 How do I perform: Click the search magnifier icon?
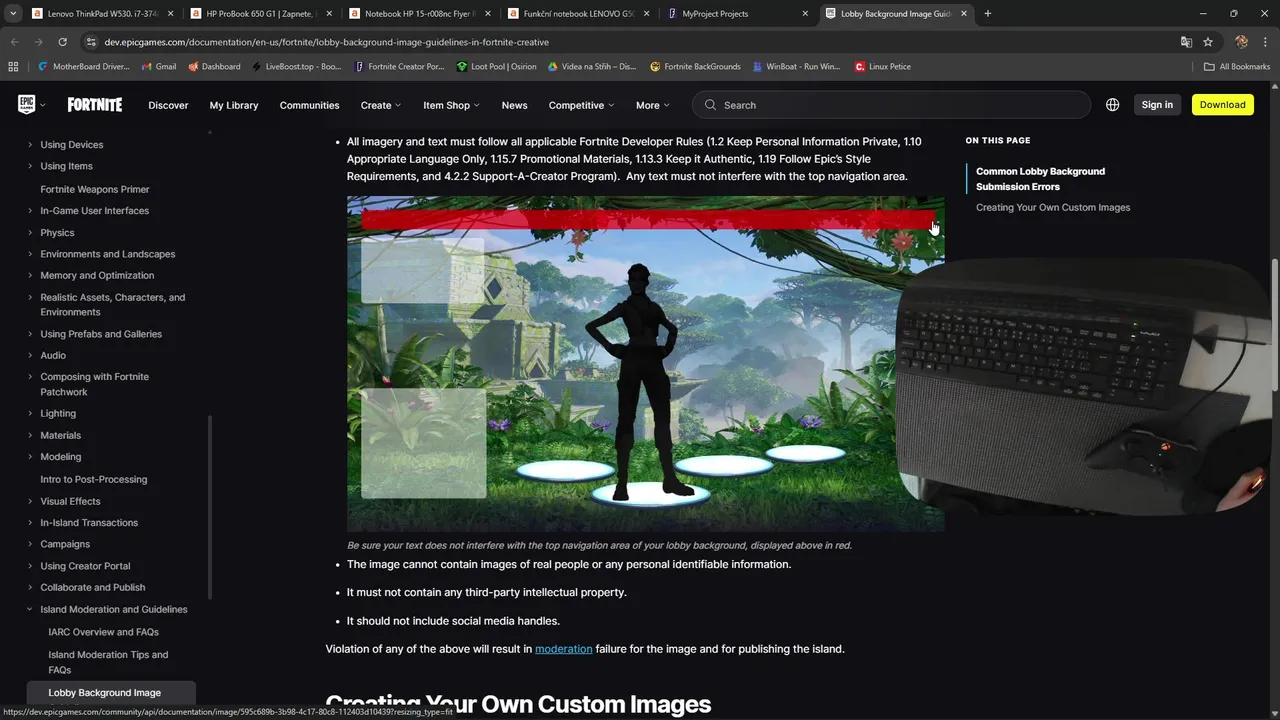coord(710,105)
